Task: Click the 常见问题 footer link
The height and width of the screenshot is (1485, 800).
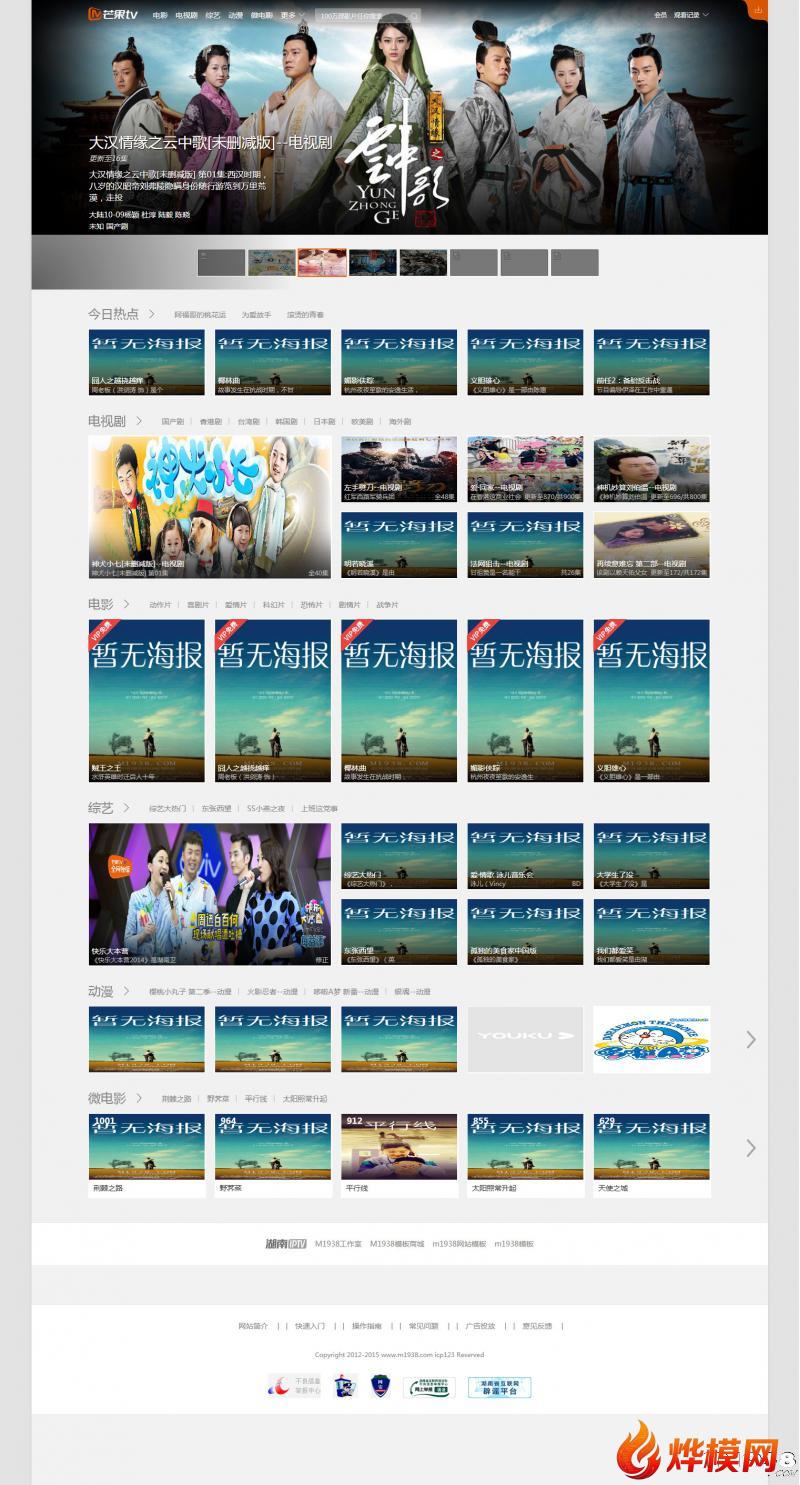Action: pyautogui.click(x=423, y=1326)
